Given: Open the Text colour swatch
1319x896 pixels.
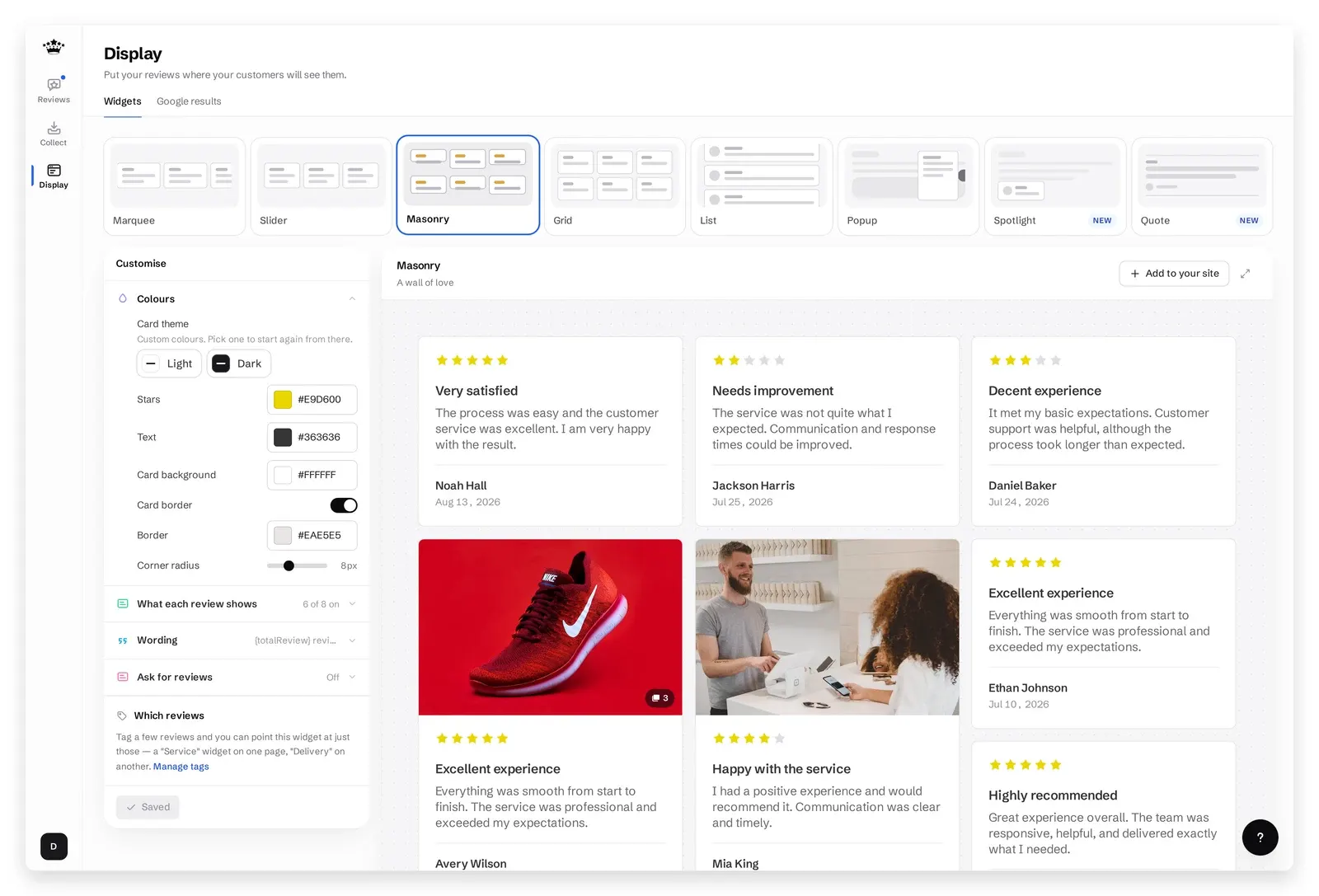Looking at the screenshot, I should click(x=283, y=438).
